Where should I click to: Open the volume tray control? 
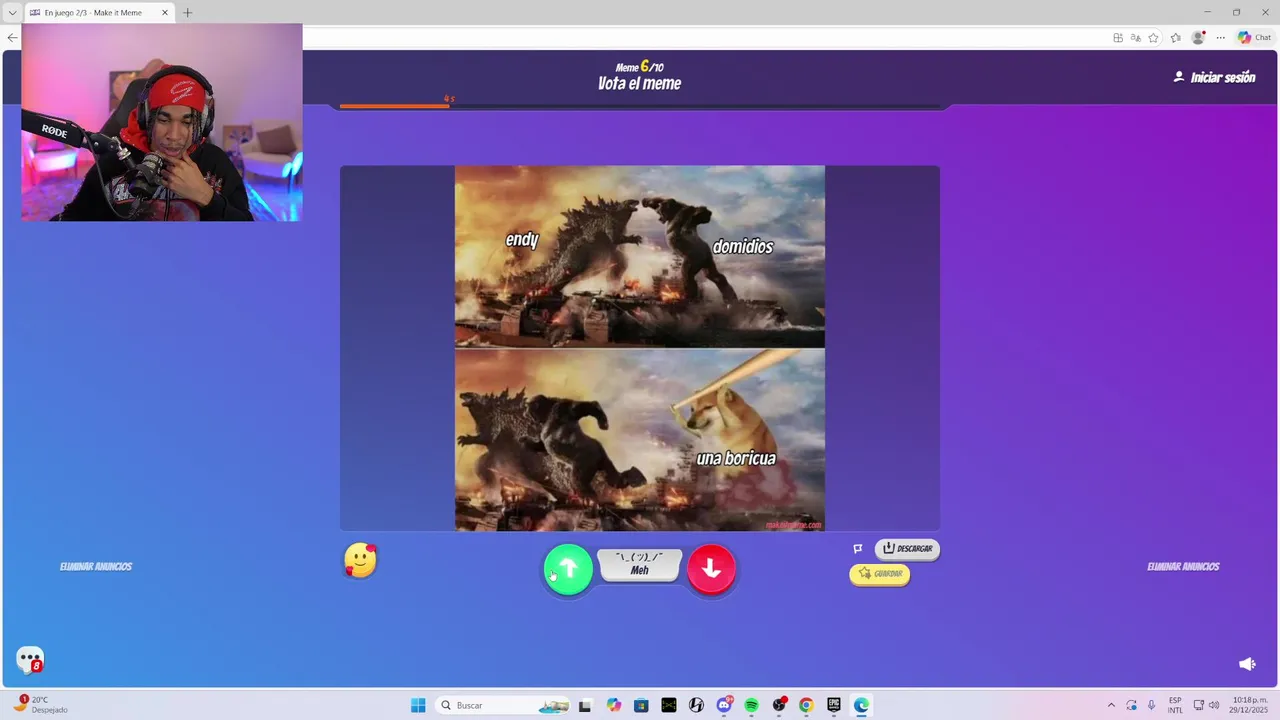click(x=1214, y=705)
